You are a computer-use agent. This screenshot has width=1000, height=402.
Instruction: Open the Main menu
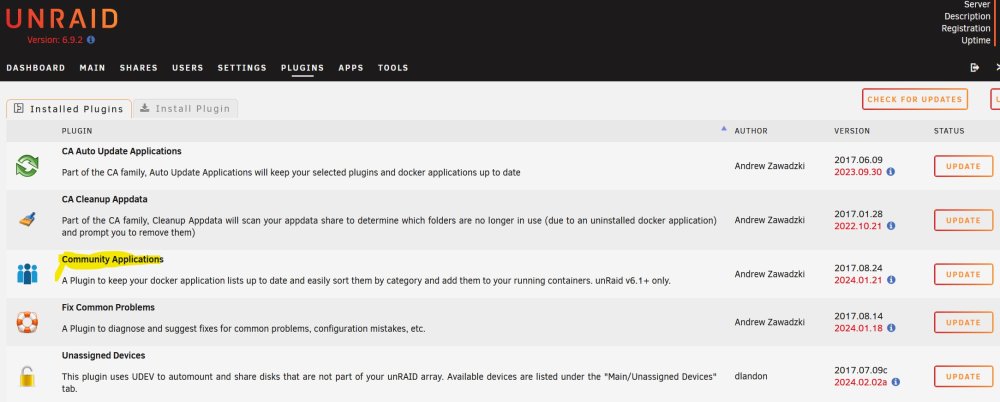(x=92, y=68)
